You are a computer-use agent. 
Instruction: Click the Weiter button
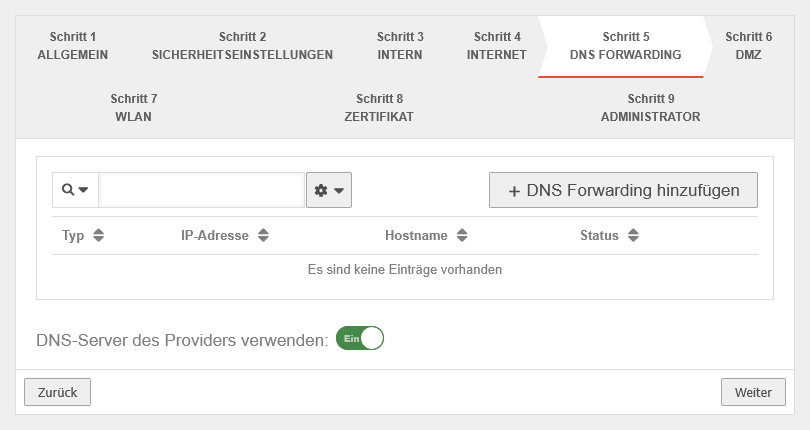(753, 392)
